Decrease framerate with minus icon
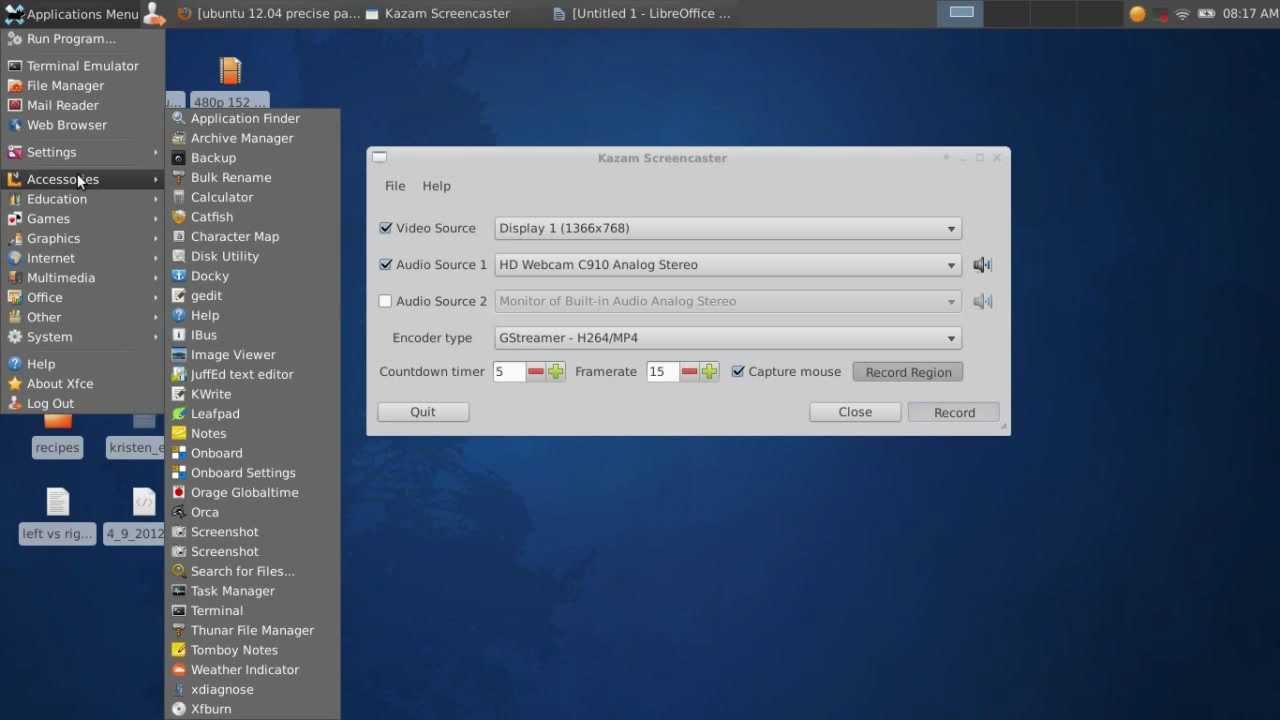The height and width of the screenshot is (720, 1280). (x=689, y=372)
